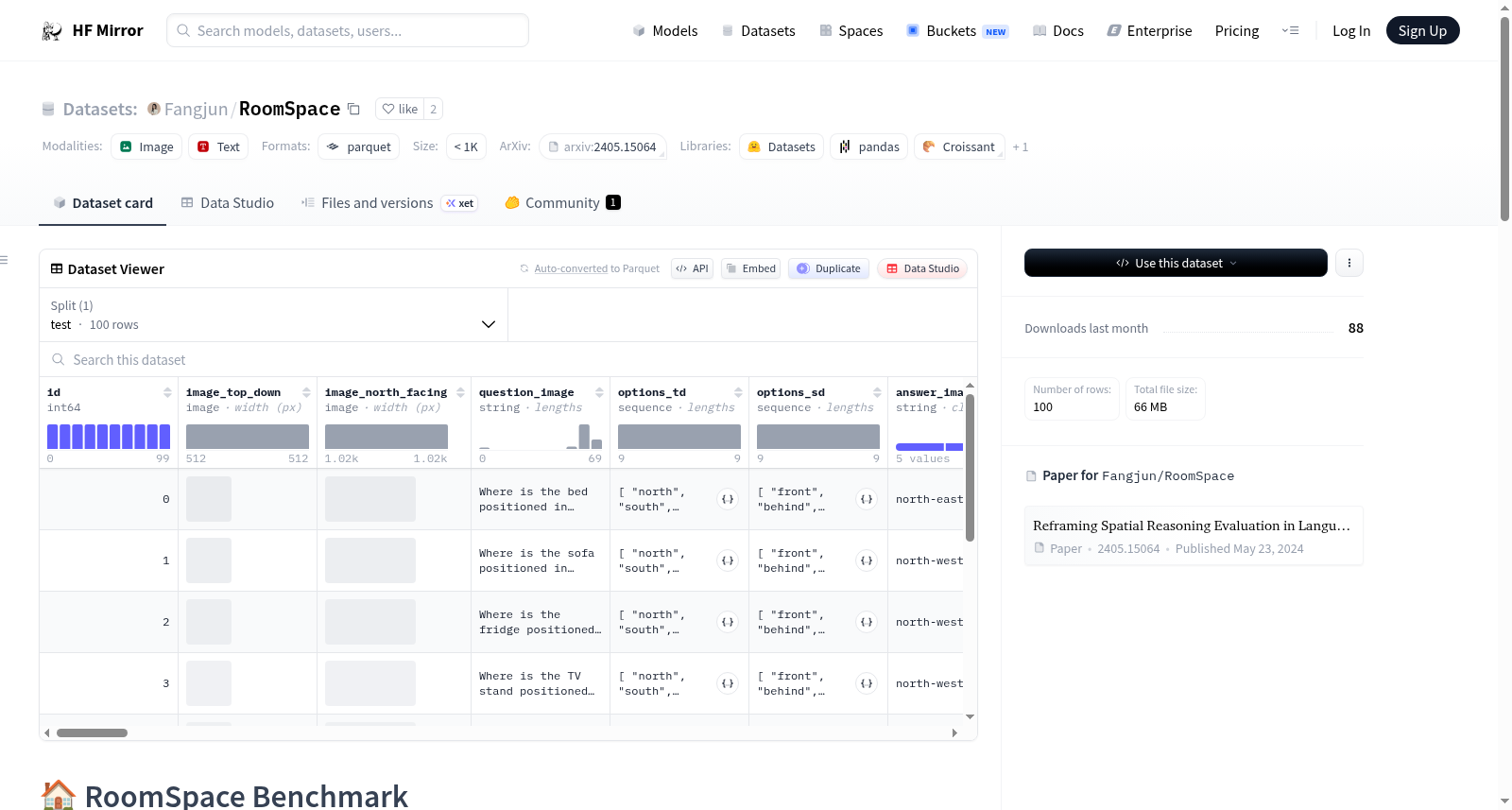
Task: Select the pandas library tag
Action: point(868,146)
